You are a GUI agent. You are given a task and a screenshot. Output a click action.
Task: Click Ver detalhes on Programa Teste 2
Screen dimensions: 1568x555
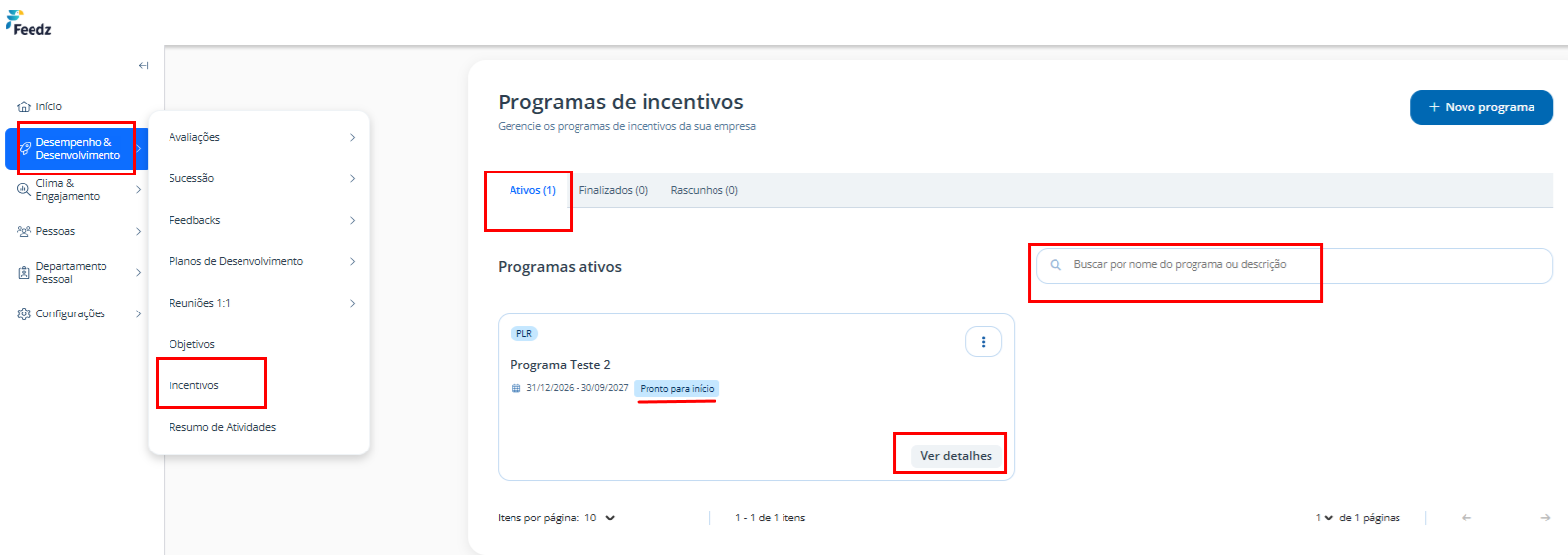point(956,456)
